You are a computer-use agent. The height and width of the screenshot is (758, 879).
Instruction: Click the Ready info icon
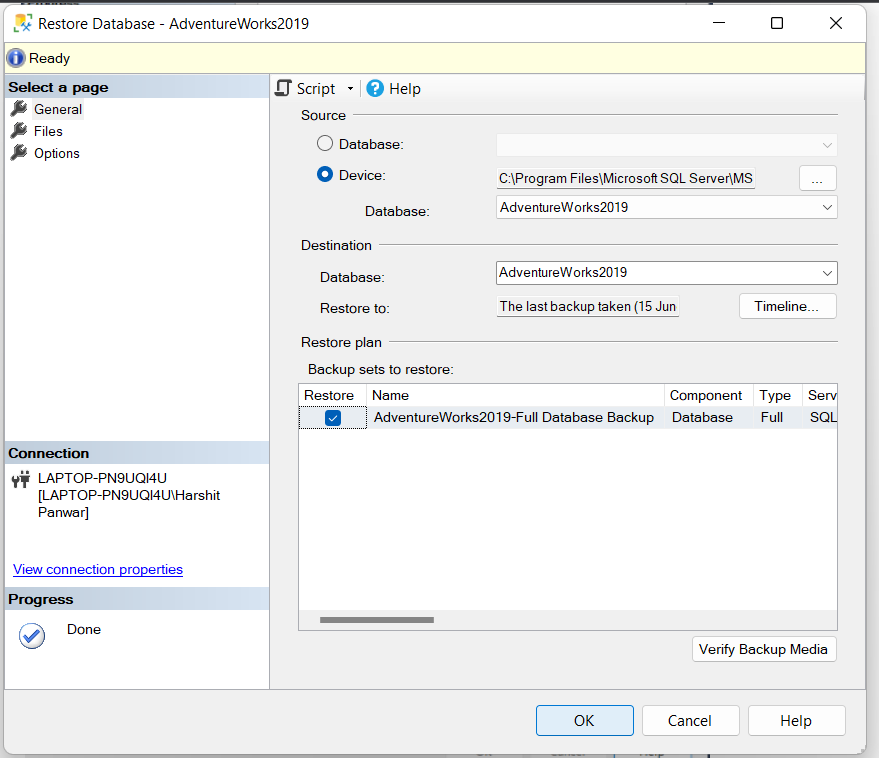pos(16,58)
